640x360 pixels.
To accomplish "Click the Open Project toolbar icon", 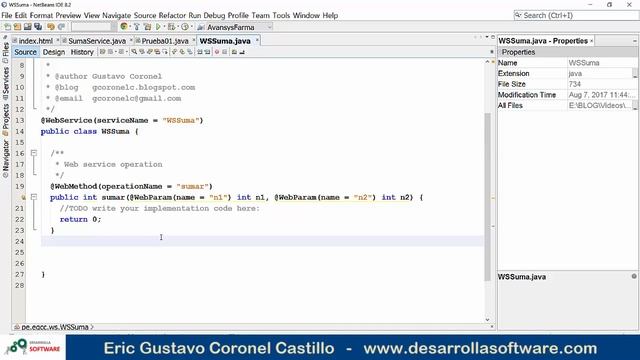I will click(28, 27).
